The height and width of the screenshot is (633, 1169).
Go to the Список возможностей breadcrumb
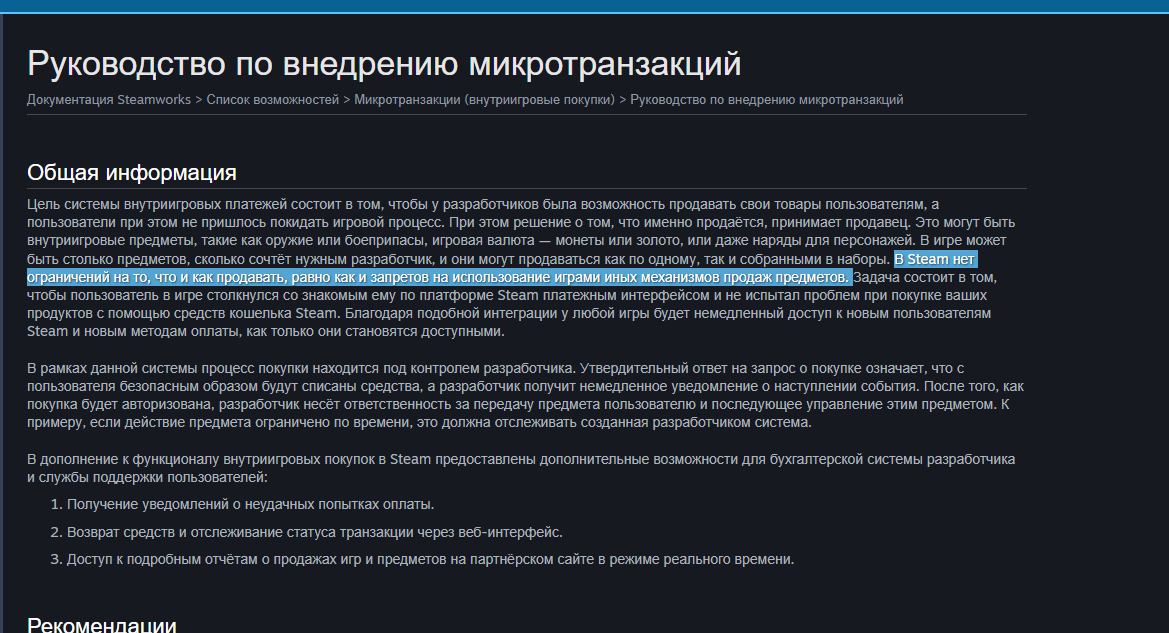pos(272,100)
